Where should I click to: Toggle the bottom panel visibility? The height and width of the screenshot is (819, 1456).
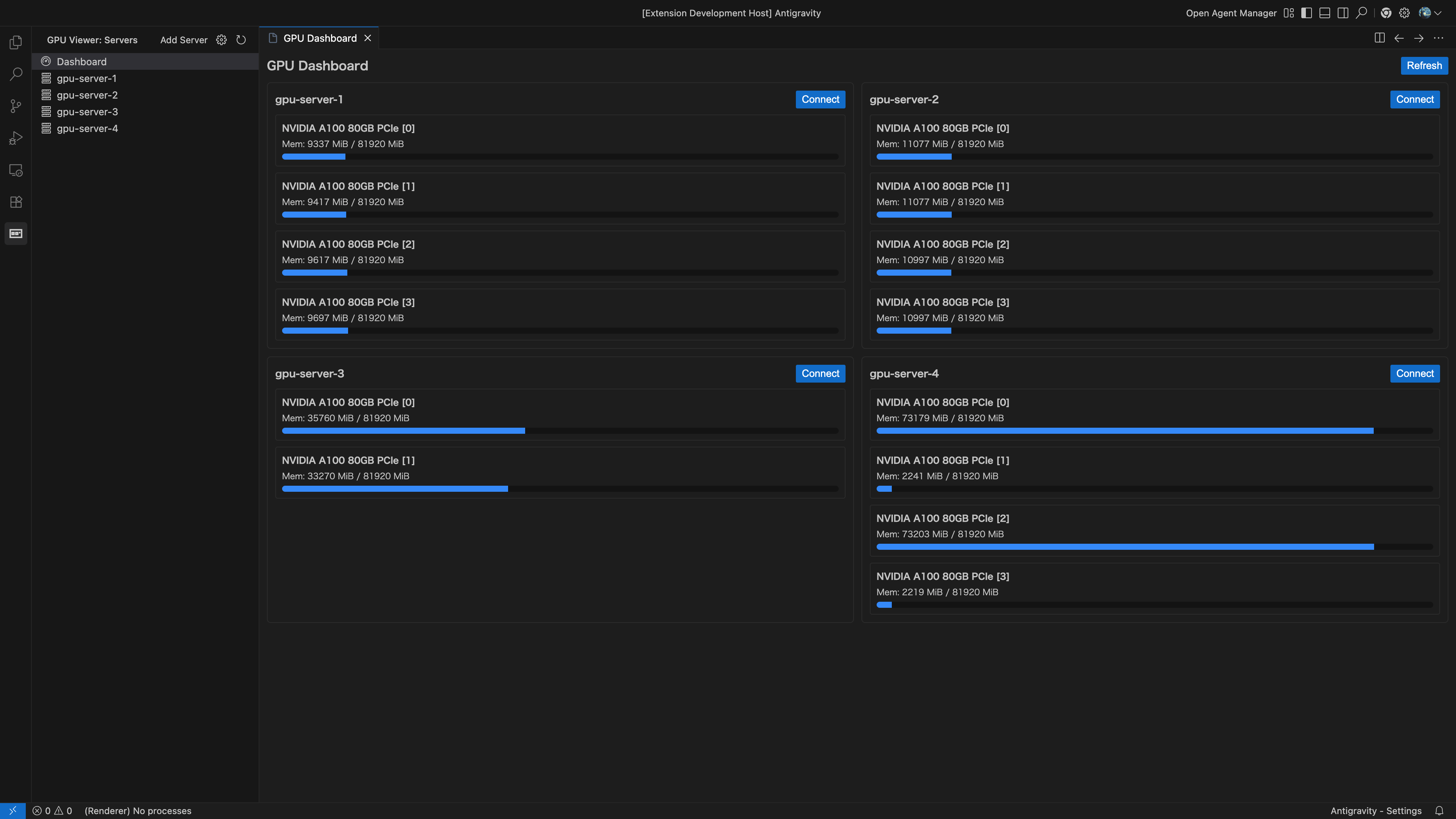coord(1324,13)
